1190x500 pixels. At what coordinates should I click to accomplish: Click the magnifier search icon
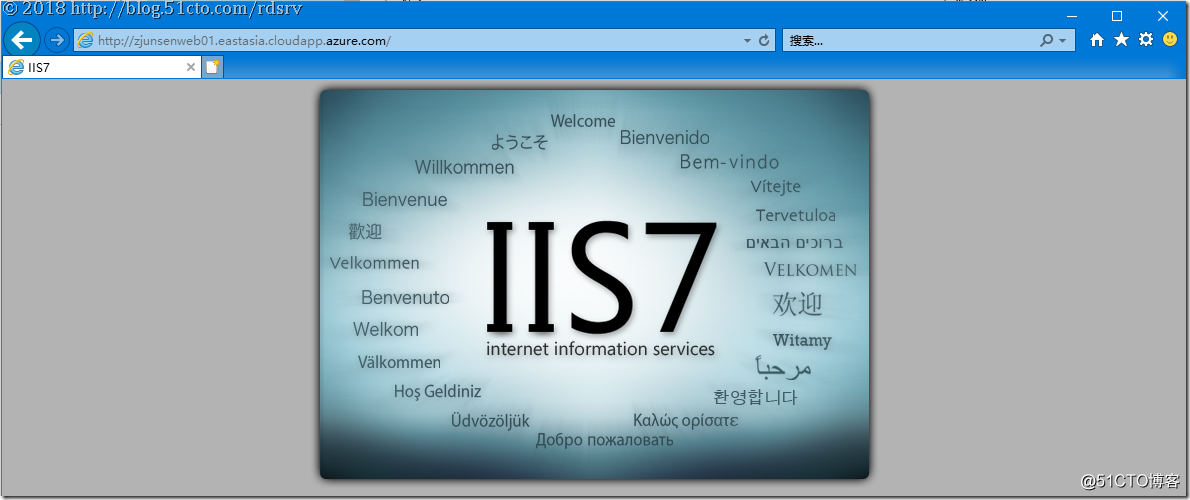click(1047, 41)
